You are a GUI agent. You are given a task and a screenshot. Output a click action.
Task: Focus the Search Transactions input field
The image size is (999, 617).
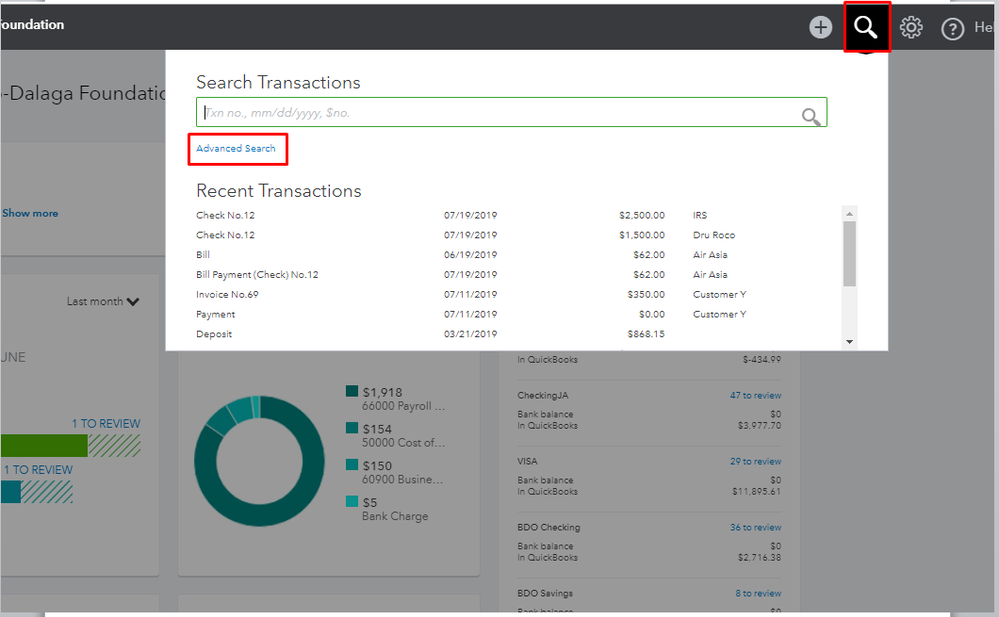512,112
